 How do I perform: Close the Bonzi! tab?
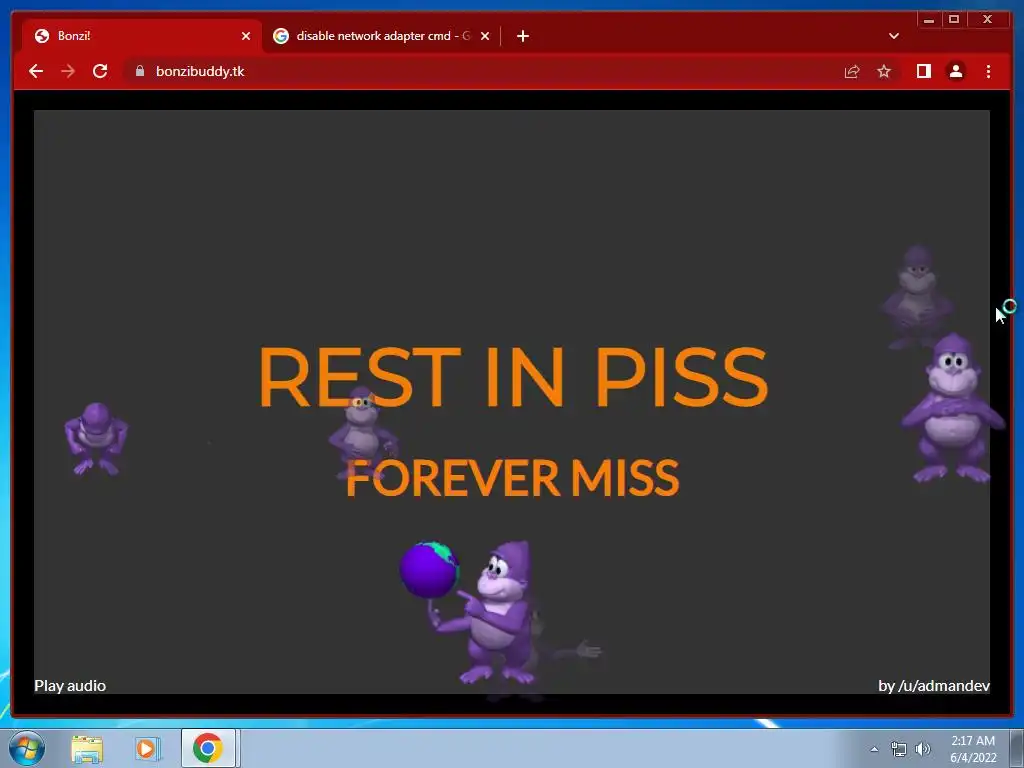(x=246, y=36)
